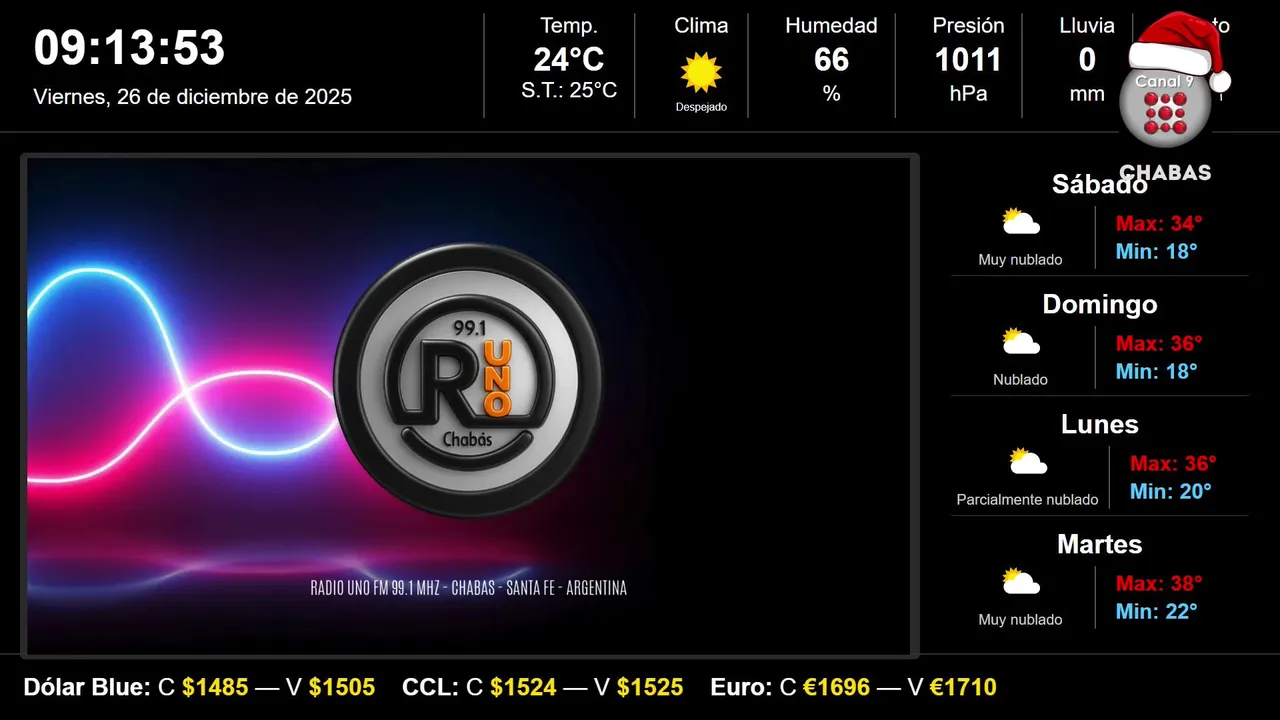Click Sábado's Max: 34° value
Screen dimensions: 1280x720
tap(1159, 223)
